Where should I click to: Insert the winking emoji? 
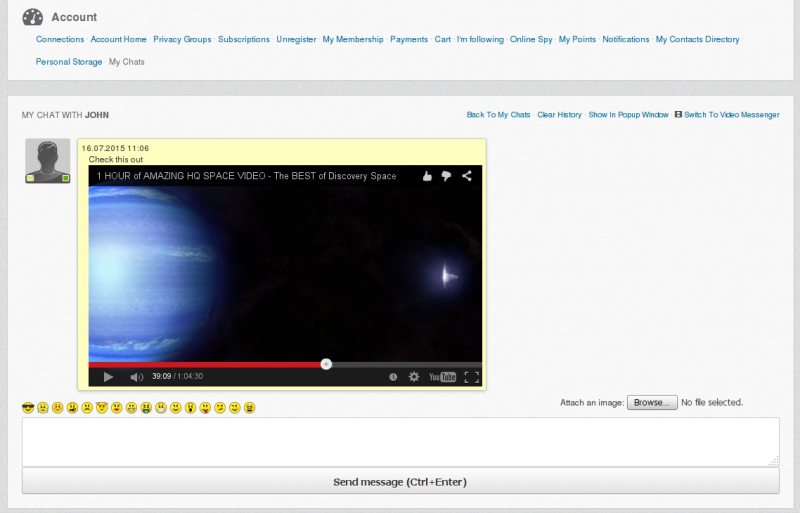[x=235, y=407]
